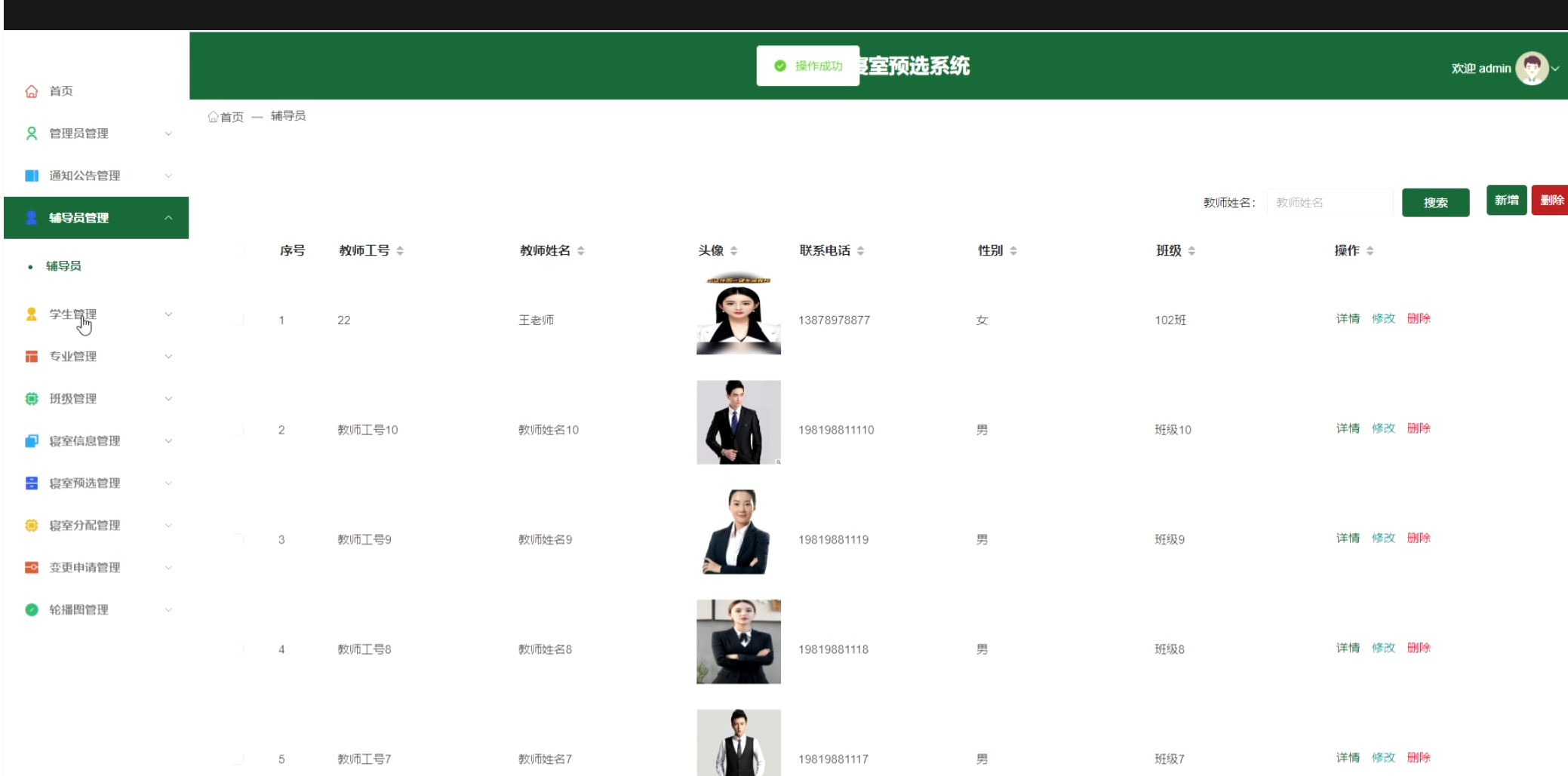The width and height of the screenshot is (1568, 776).
Task: Click the admin avatar in the header
Action: (x=1531, y=69)
